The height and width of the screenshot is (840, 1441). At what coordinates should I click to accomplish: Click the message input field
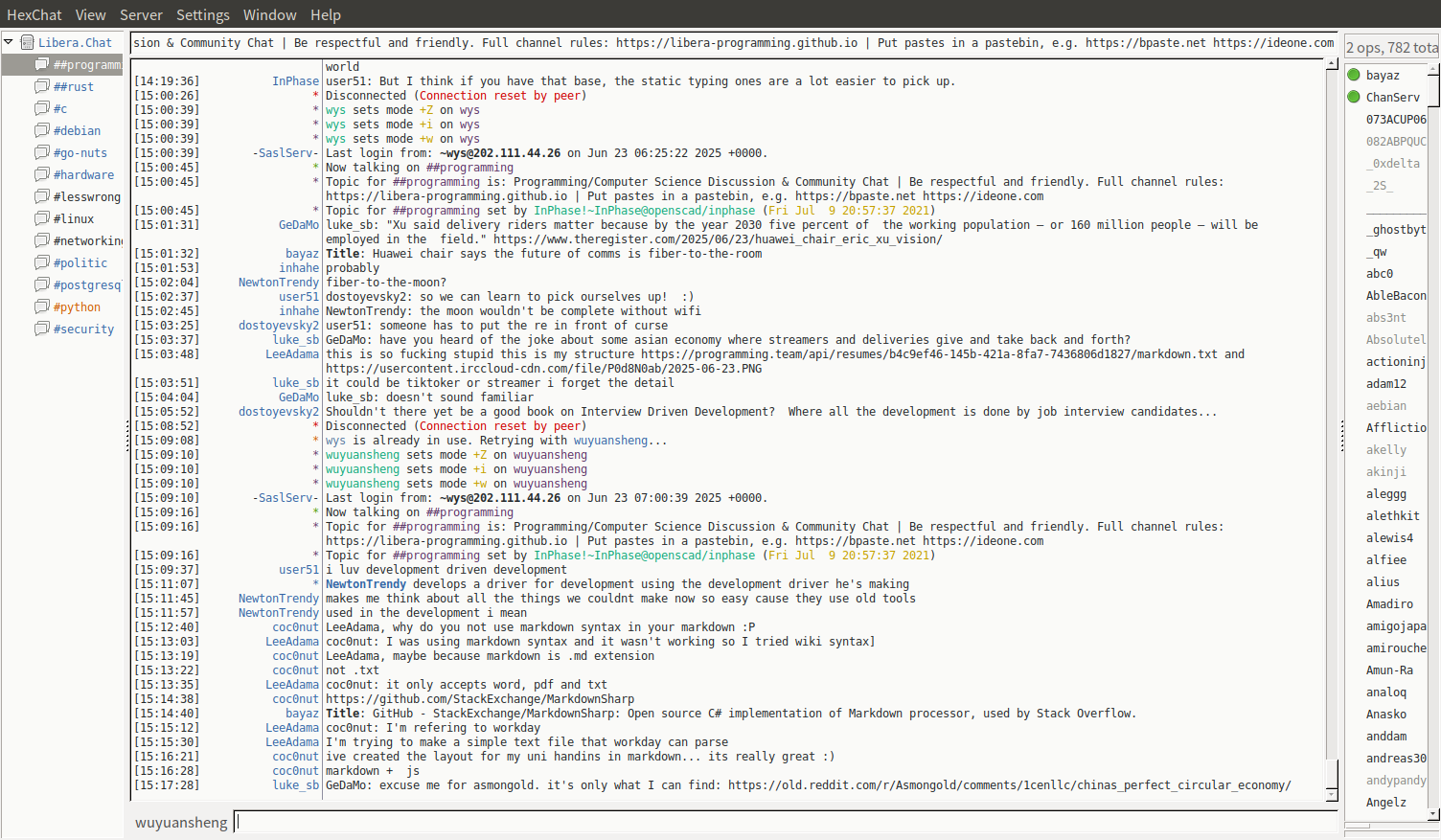(x=784, y=822)
